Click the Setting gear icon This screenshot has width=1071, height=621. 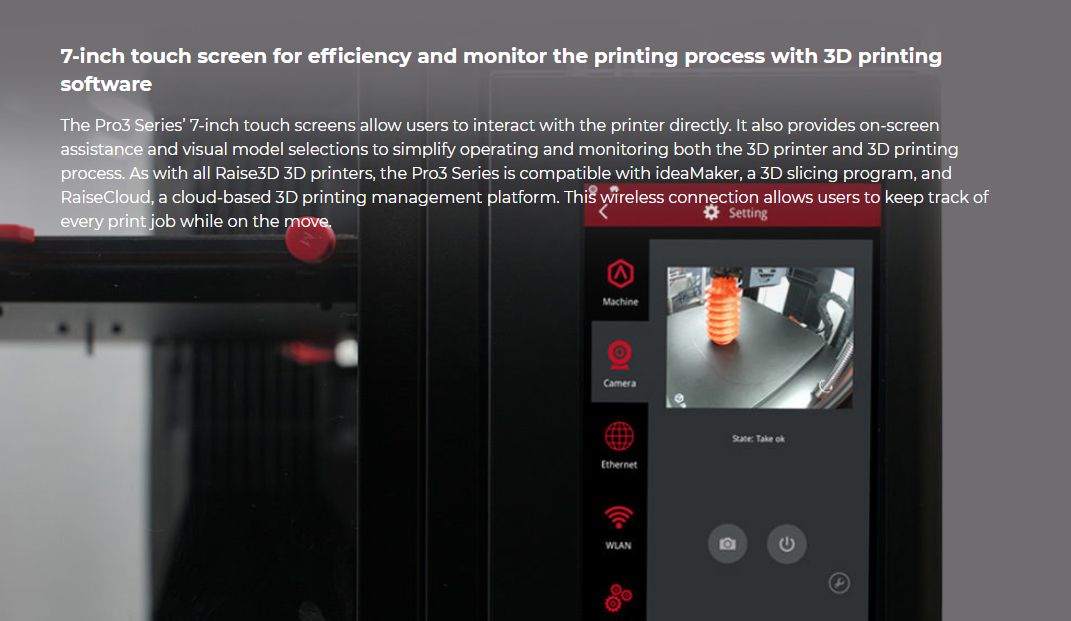711,213
